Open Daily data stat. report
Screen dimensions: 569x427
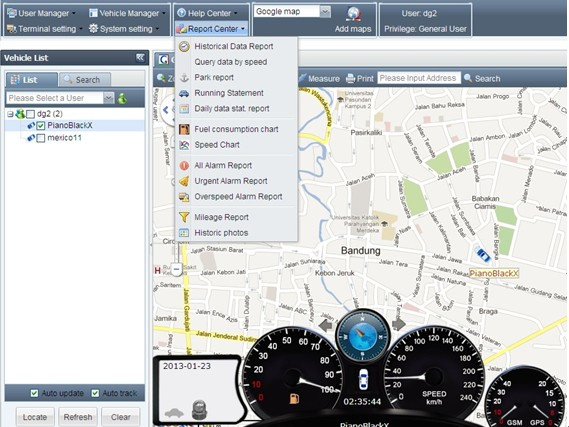click(x=232, y=109)
